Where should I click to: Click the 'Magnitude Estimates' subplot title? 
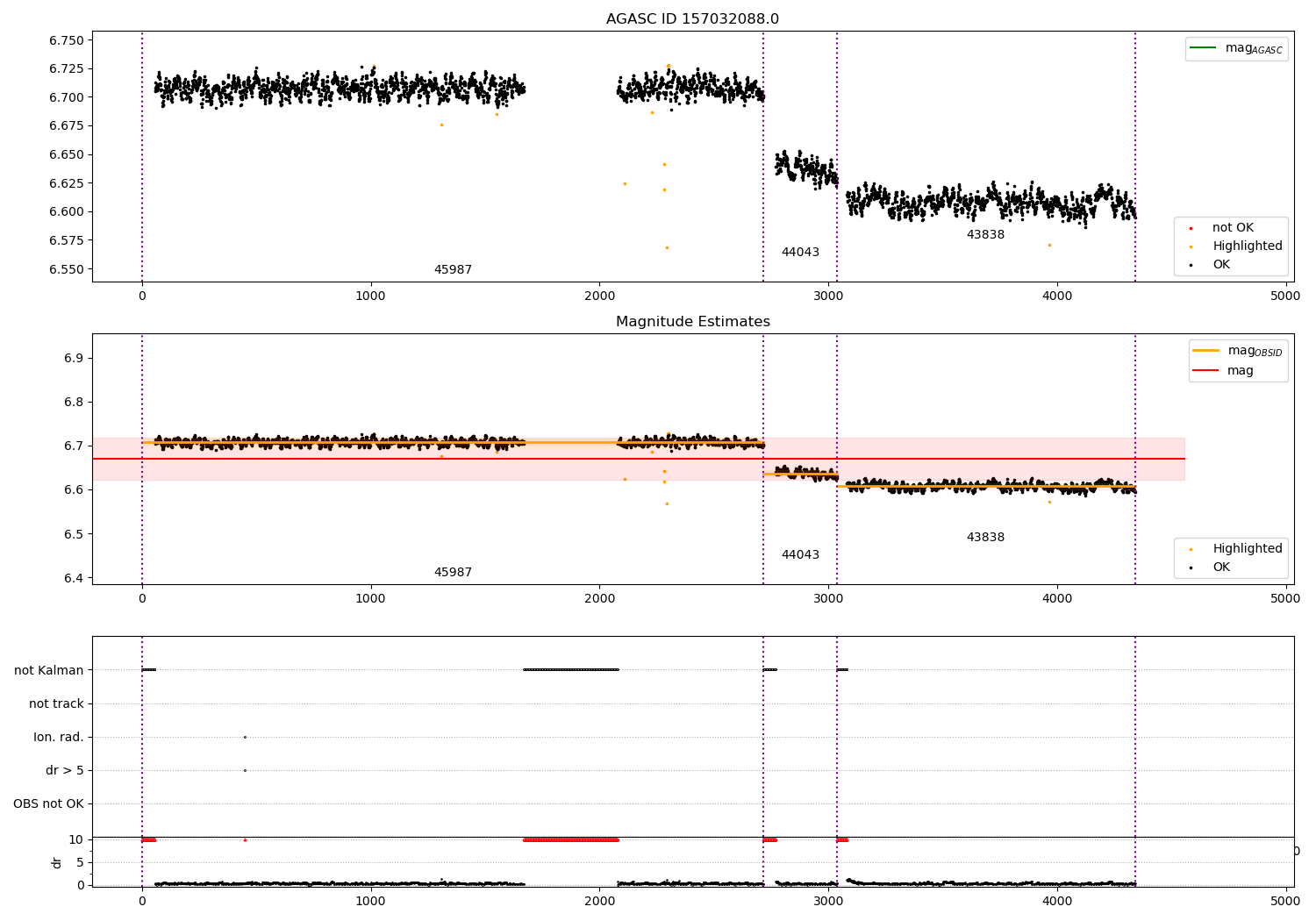(692, 322)
